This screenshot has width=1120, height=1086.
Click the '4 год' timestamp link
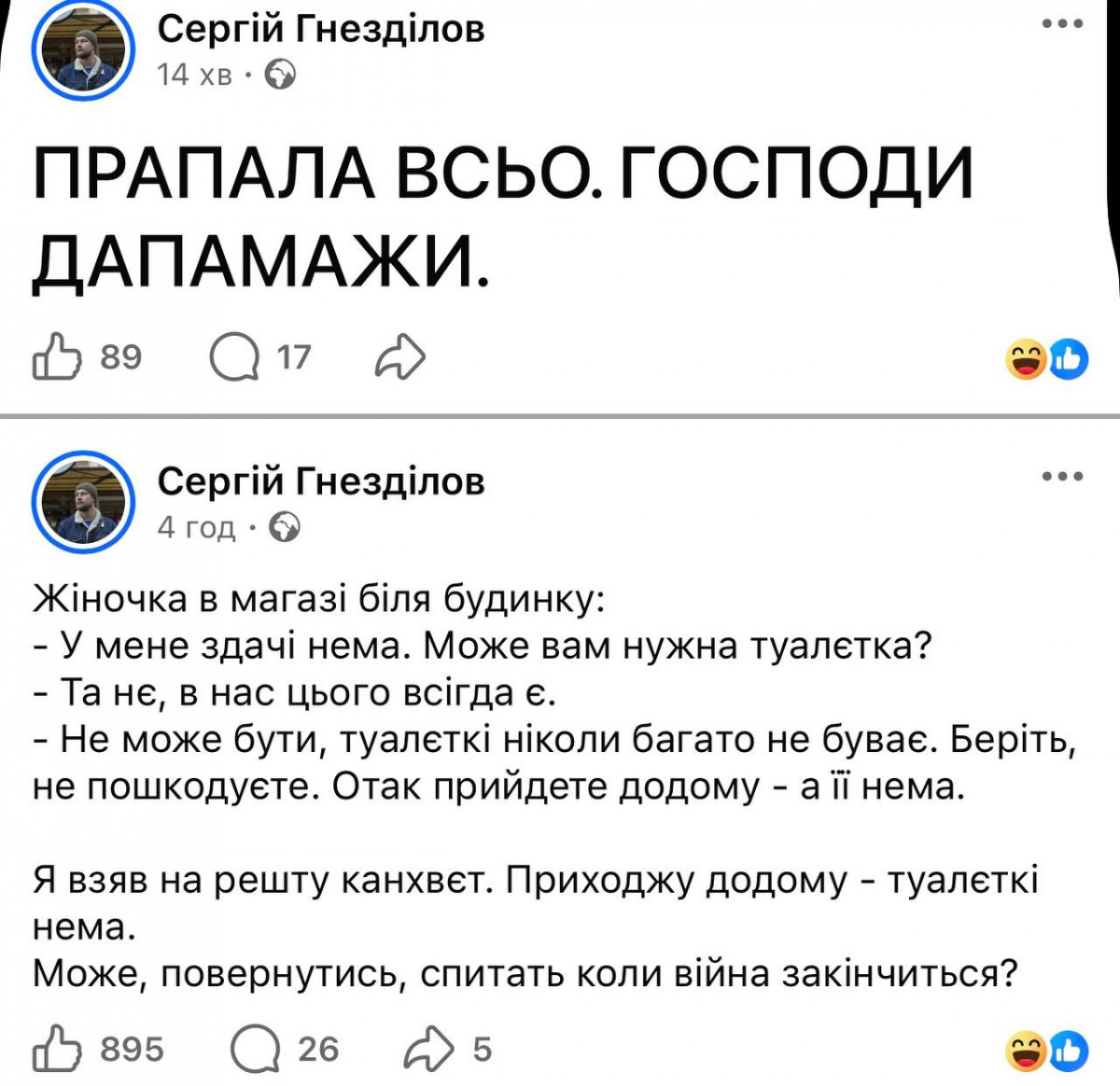tap(196, 528)
